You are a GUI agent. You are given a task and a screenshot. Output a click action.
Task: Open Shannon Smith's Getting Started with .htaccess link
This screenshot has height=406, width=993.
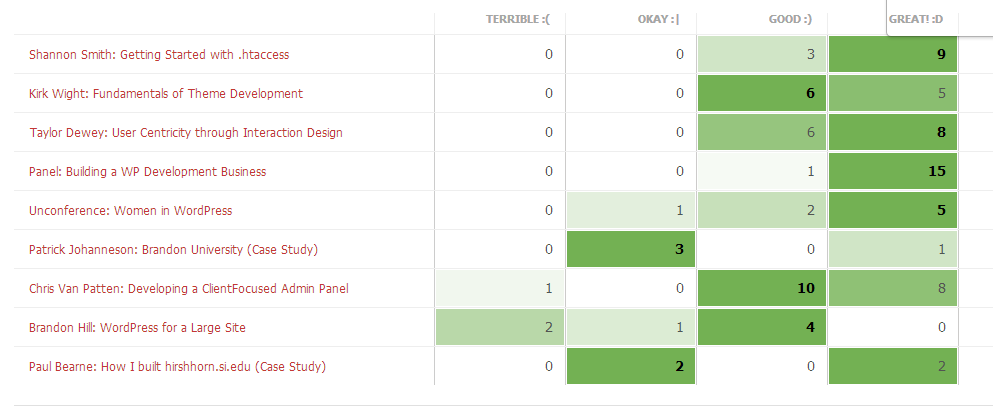tap(159, 55)
